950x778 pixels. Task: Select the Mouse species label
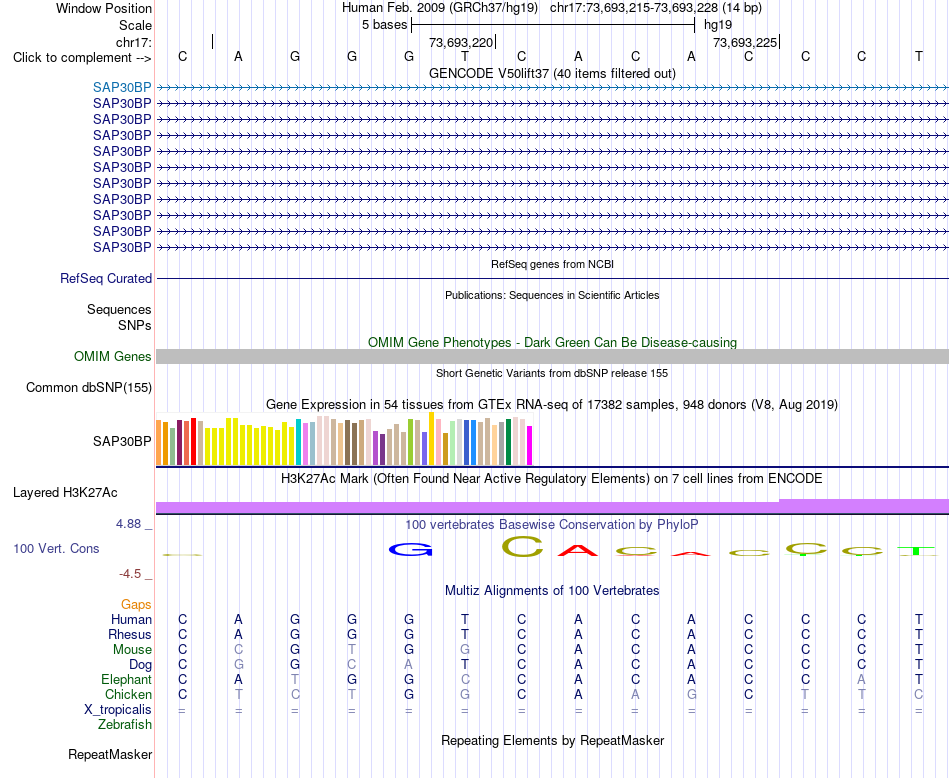point(132,650)
